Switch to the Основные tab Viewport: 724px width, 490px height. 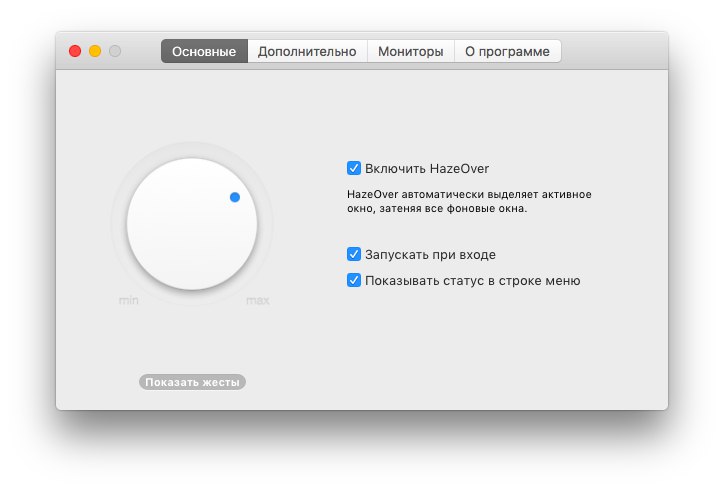(x=204, y=51)
